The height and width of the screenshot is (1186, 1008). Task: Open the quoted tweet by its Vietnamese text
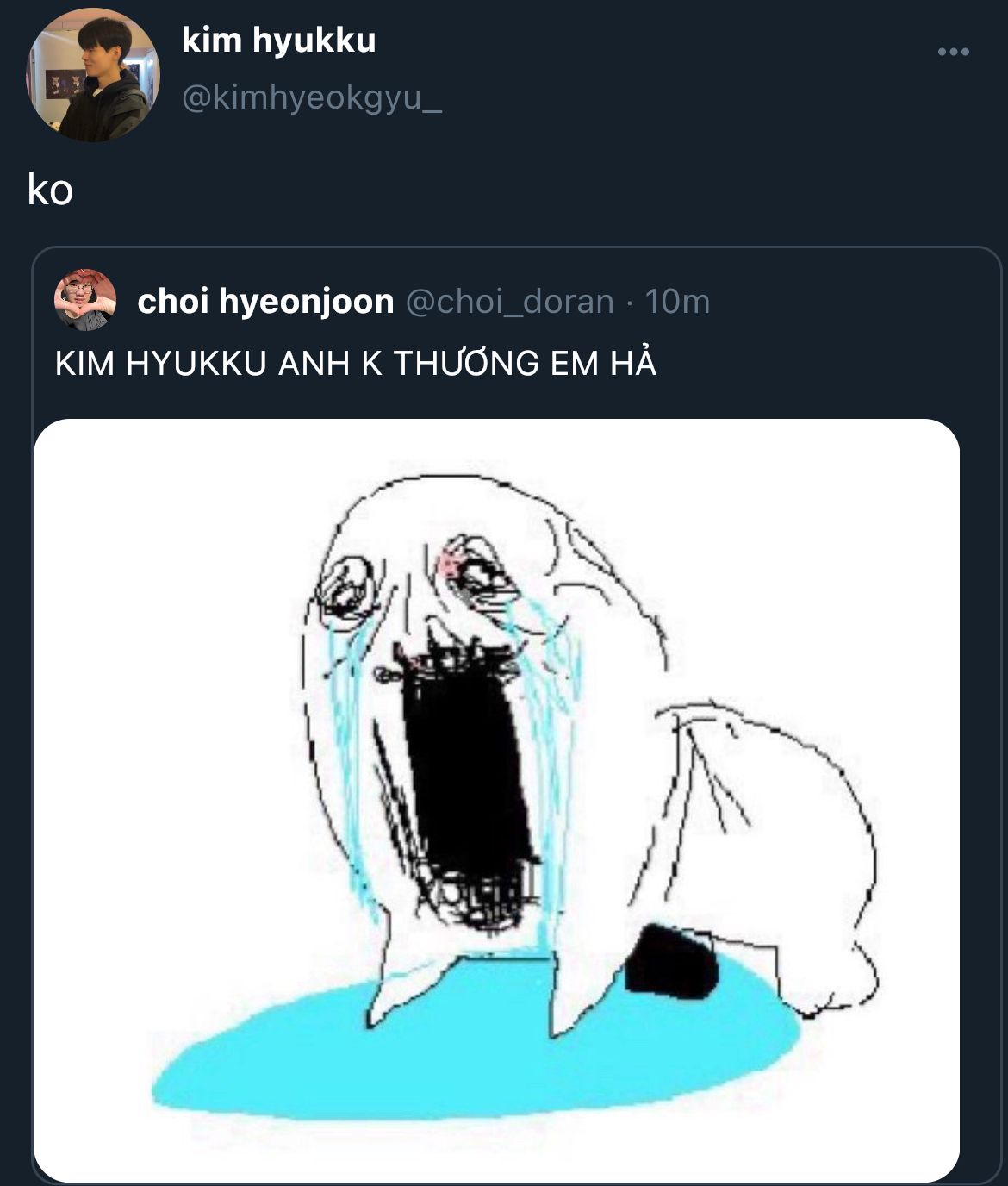[x=355, y=363]
